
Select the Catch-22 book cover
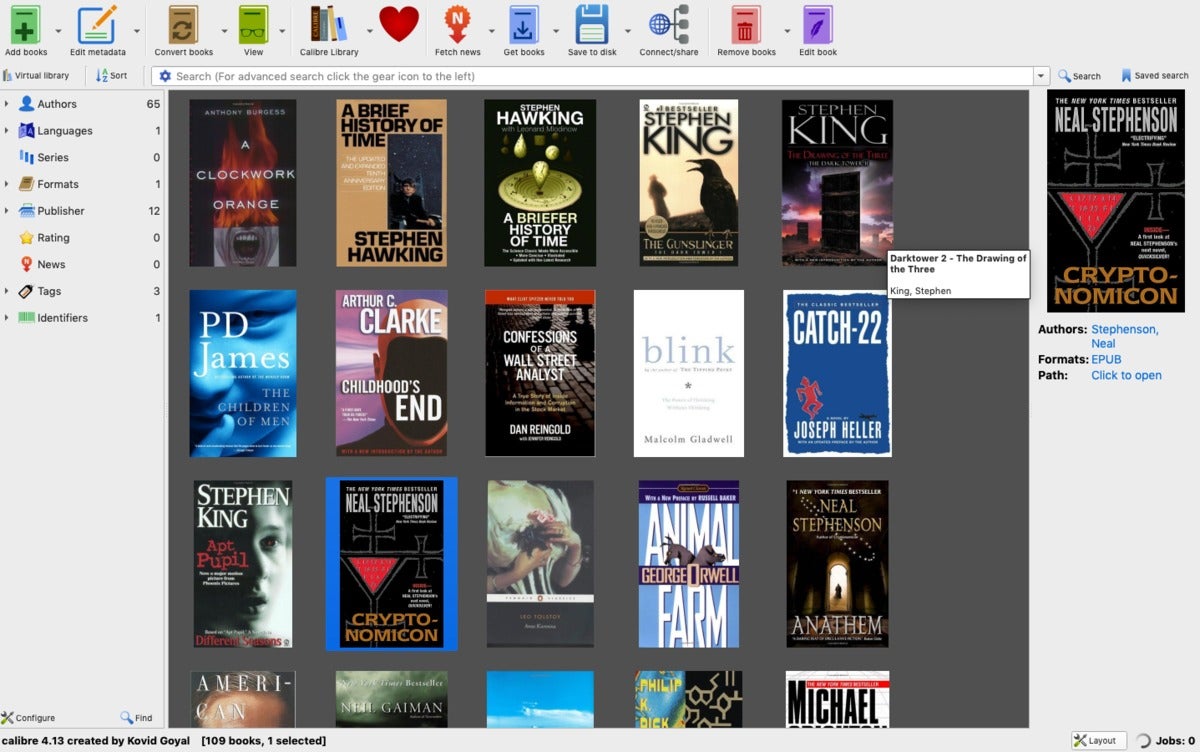pyautogui.click(x=837, y=373)
